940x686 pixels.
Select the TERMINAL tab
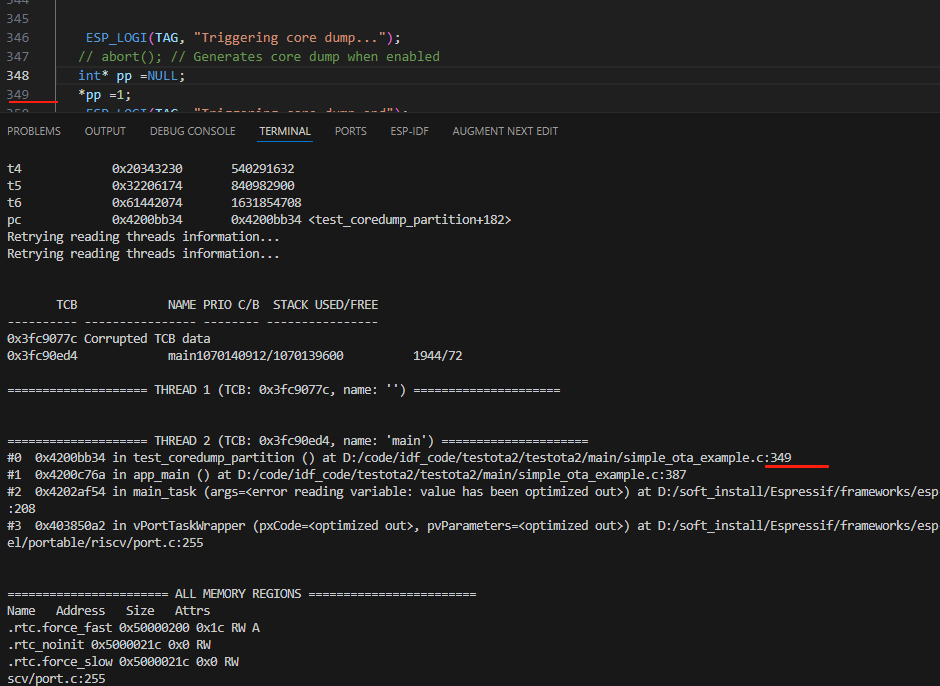[285, 131]
